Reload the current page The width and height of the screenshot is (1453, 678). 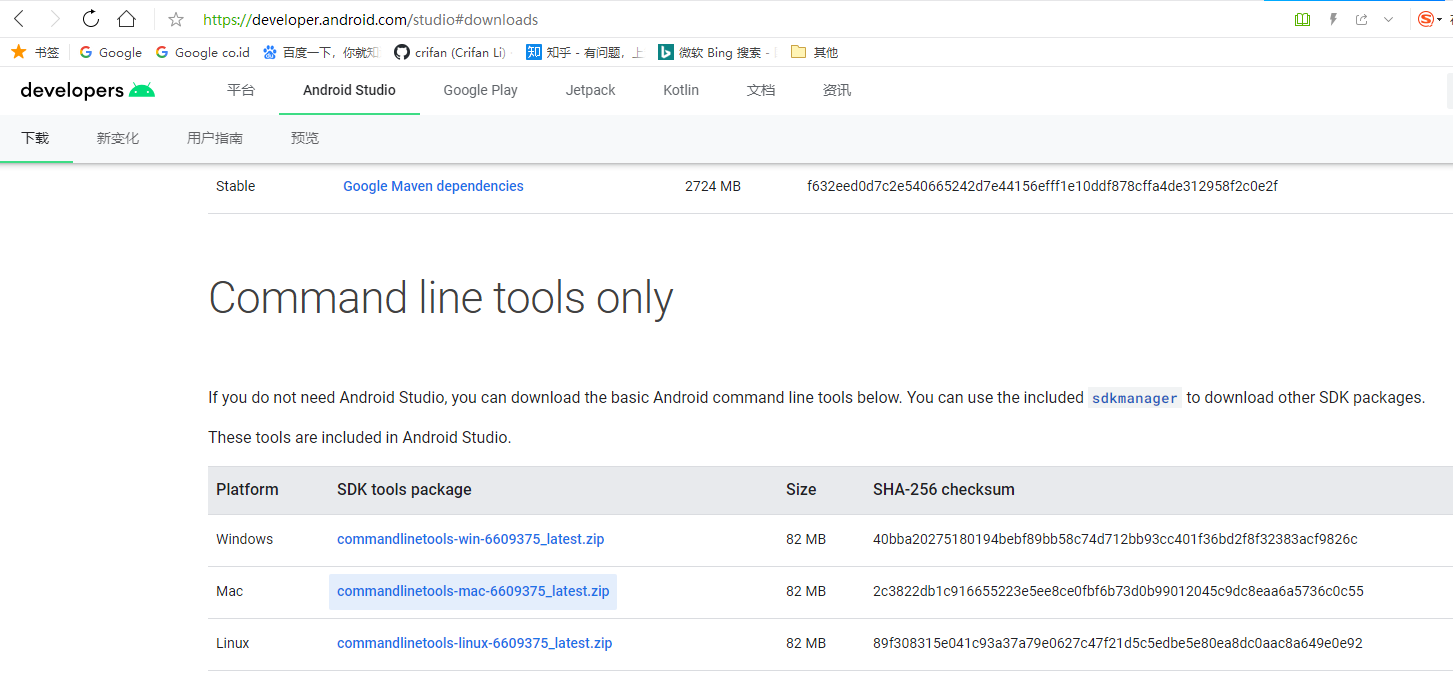[x=91, y=19]
